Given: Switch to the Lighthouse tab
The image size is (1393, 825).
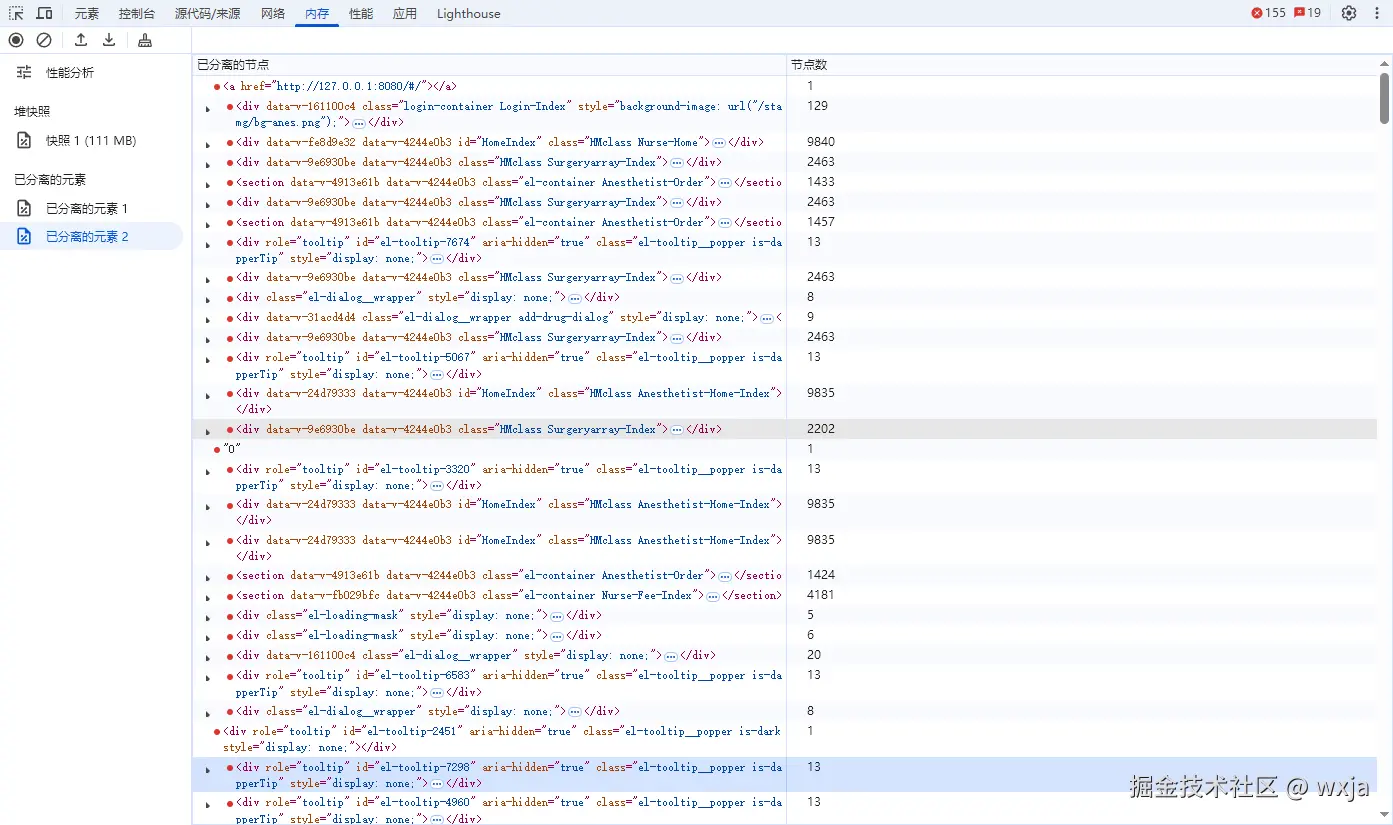Looking at the screenshot, I should tap(468, 14).
